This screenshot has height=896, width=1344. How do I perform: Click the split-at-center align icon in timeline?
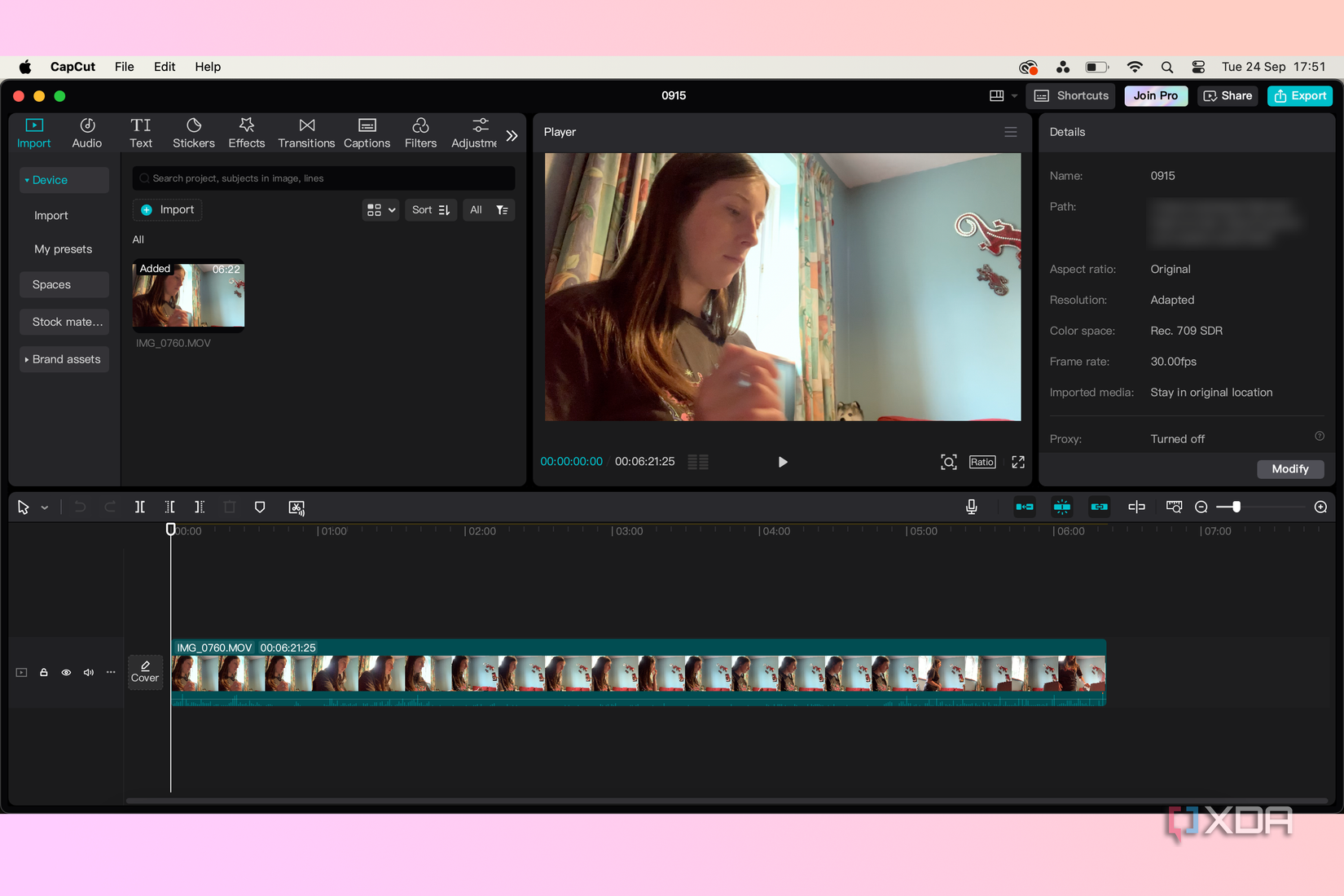pos(1137,507)
